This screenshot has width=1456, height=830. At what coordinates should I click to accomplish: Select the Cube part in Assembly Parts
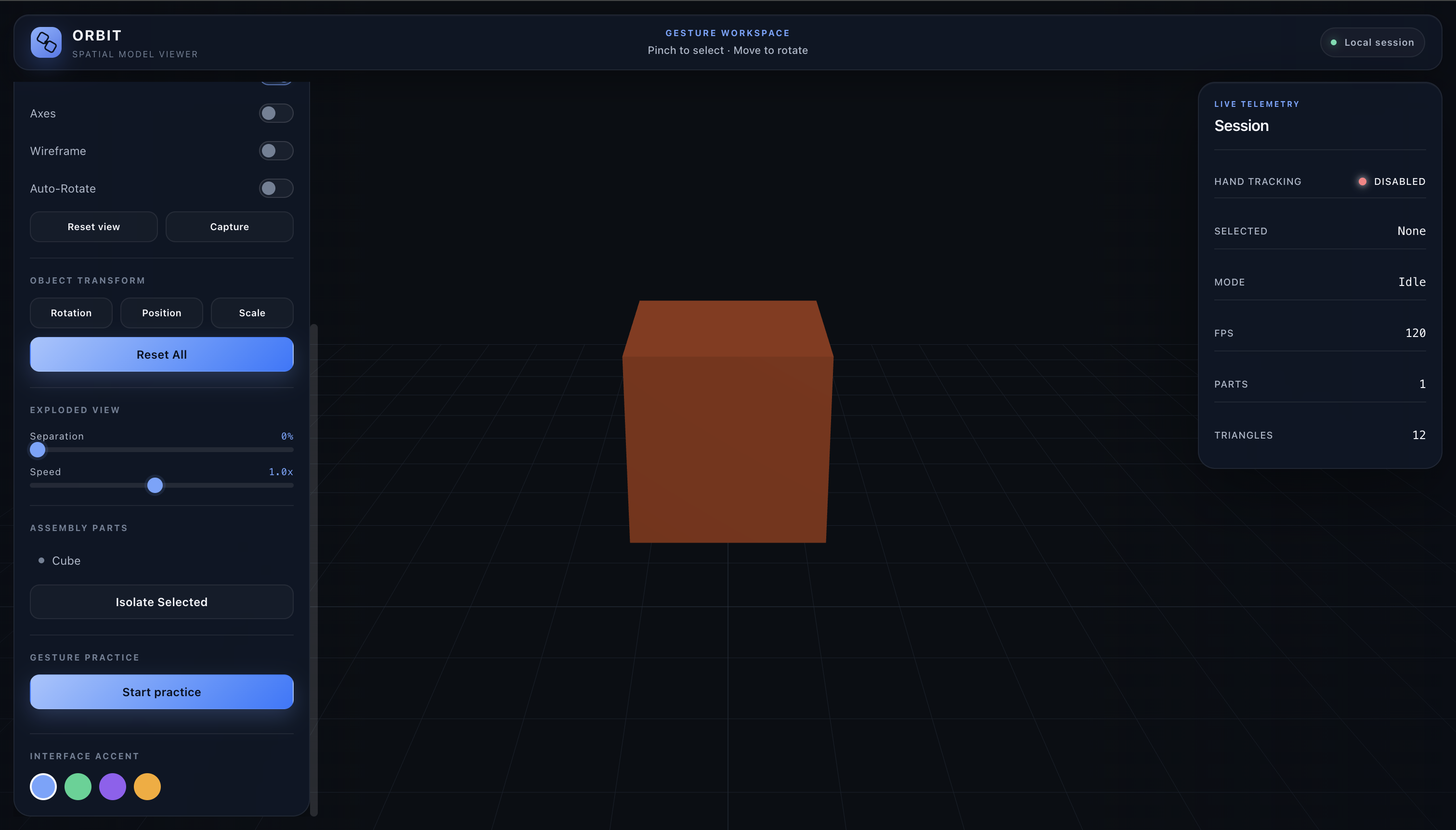tap(161, 561)
